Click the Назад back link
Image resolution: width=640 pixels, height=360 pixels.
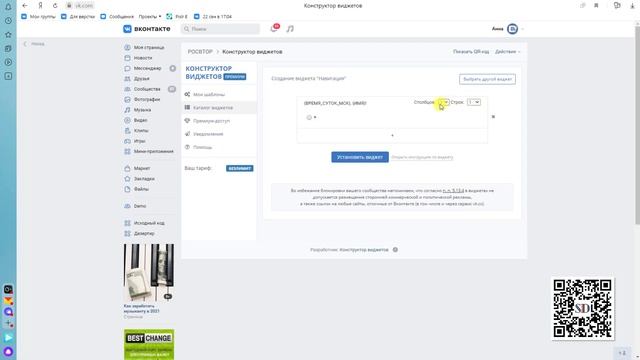tap(34, 44)
